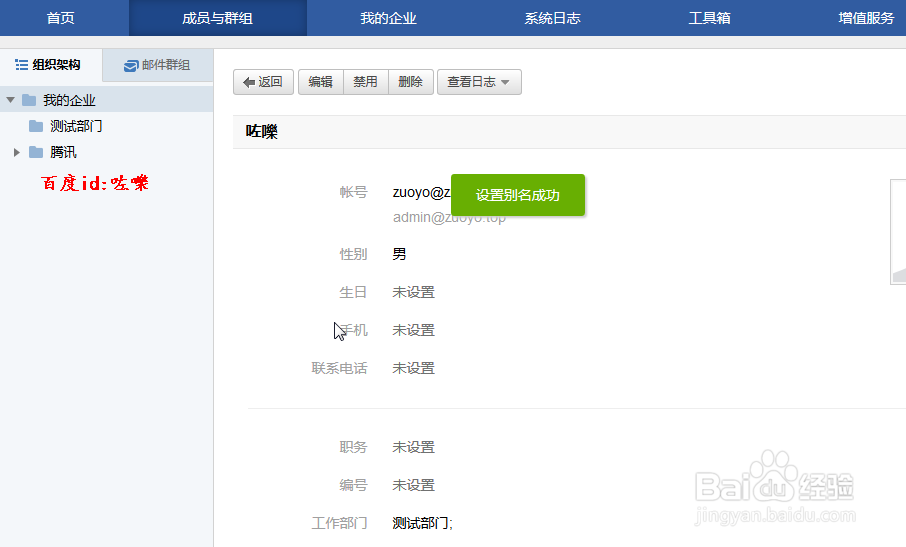Click the 手机 未设置 value
The width and height of the screenshot is (906, 547).
pos(414,330)
